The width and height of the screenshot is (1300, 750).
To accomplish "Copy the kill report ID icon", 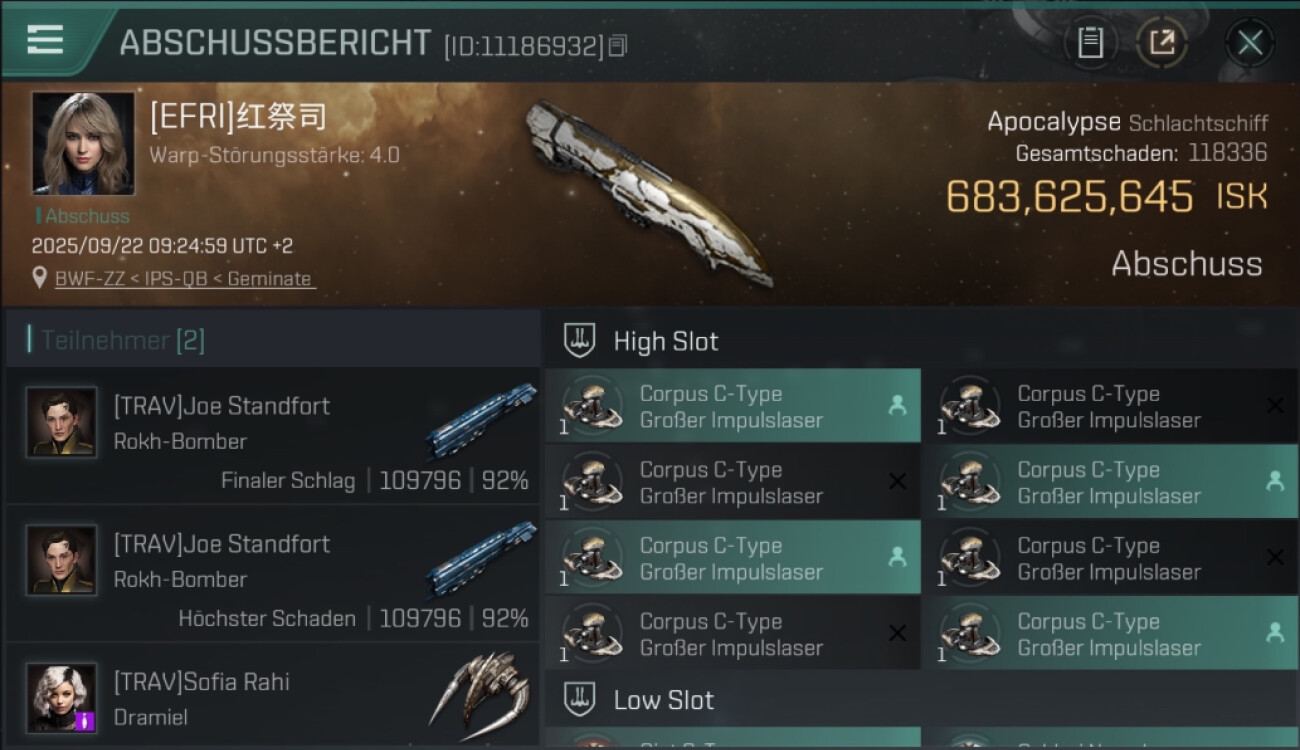I will (618, 46).
